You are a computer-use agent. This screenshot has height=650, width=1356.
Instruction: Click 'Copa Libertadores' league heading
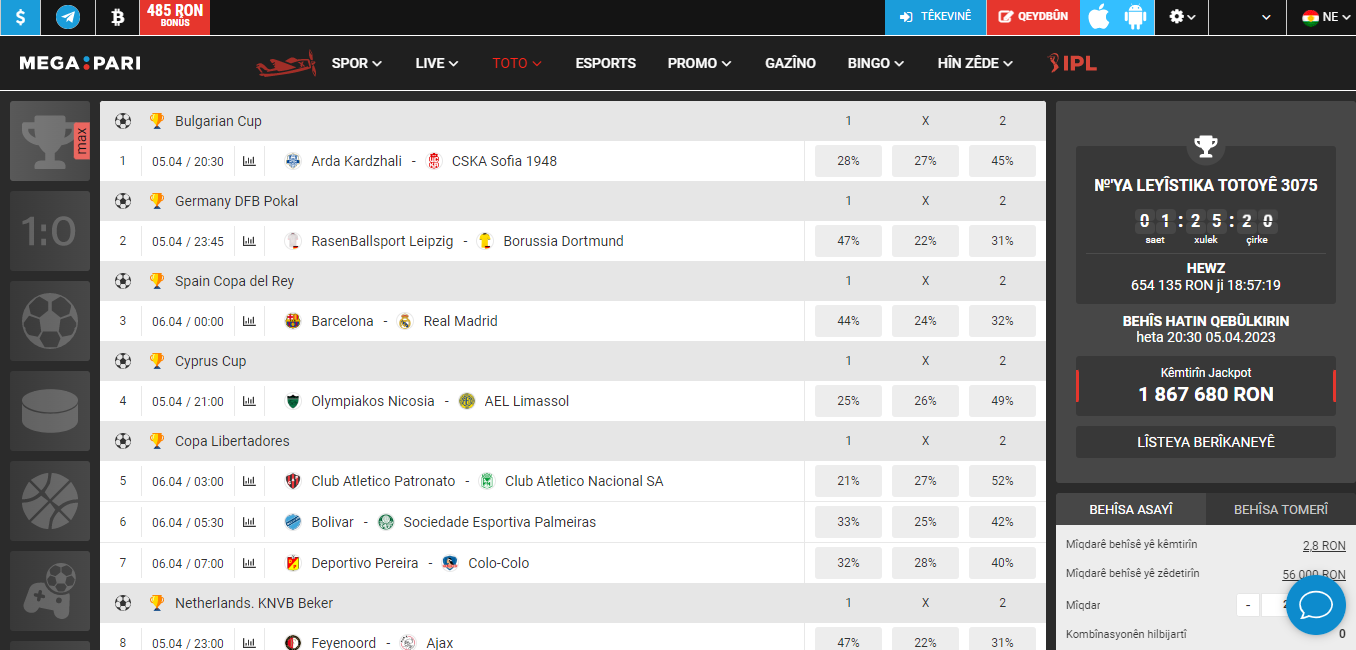232,441
